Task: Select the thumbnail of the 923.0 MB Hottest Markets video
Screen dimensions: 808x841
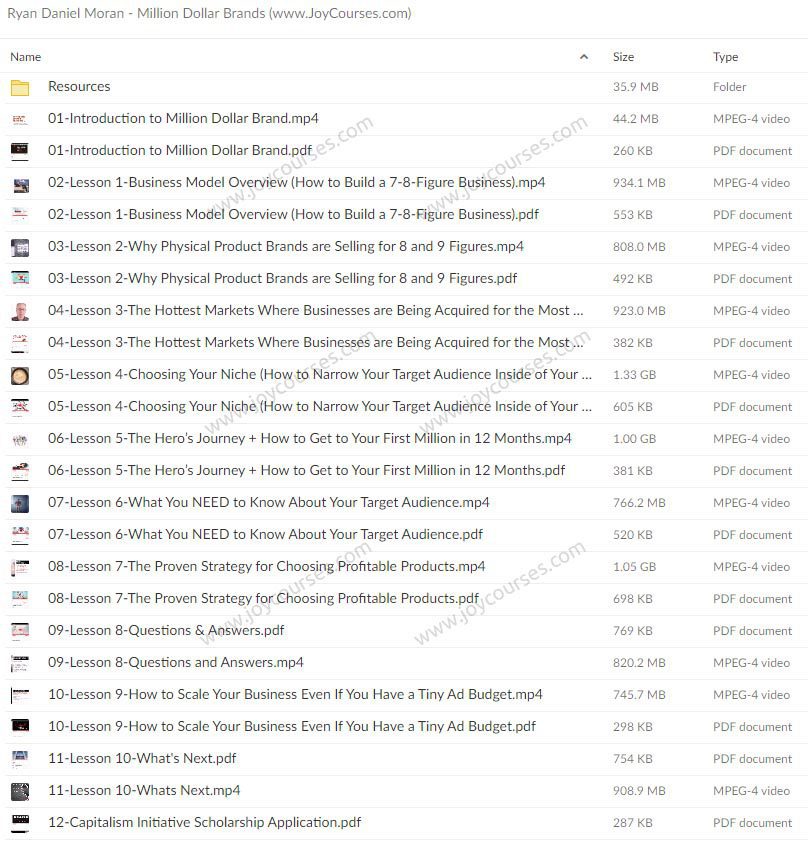Action: tap(20, 311)
